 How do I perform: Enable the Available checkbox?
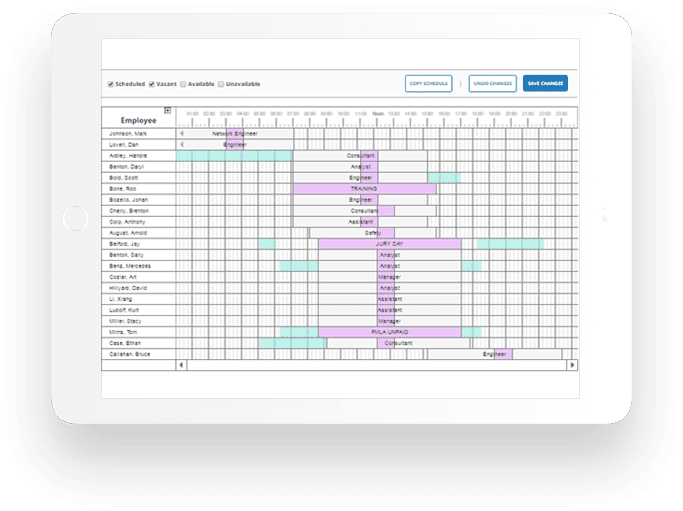point(183,84)
